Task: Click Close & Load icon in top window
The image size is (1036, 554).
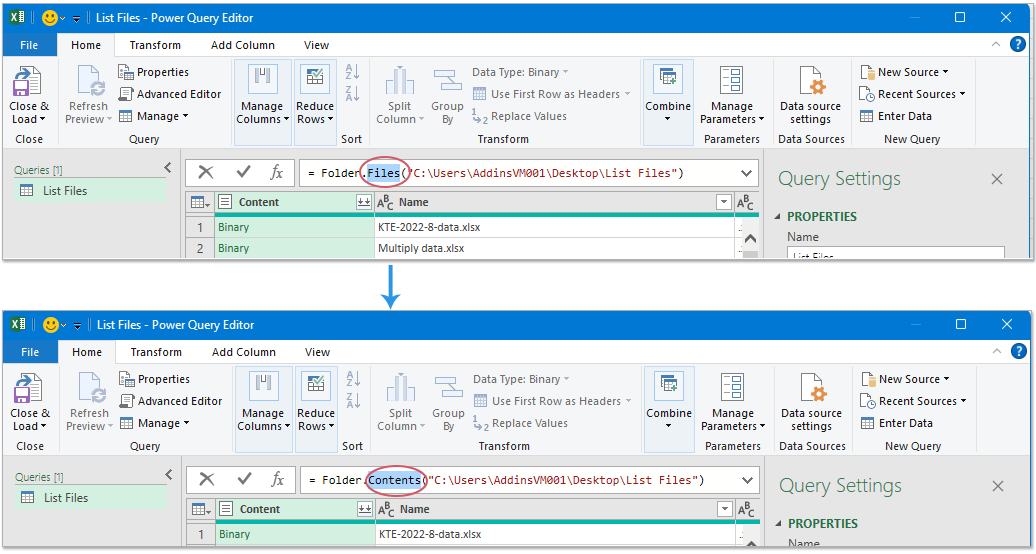Action: (29, 81)
